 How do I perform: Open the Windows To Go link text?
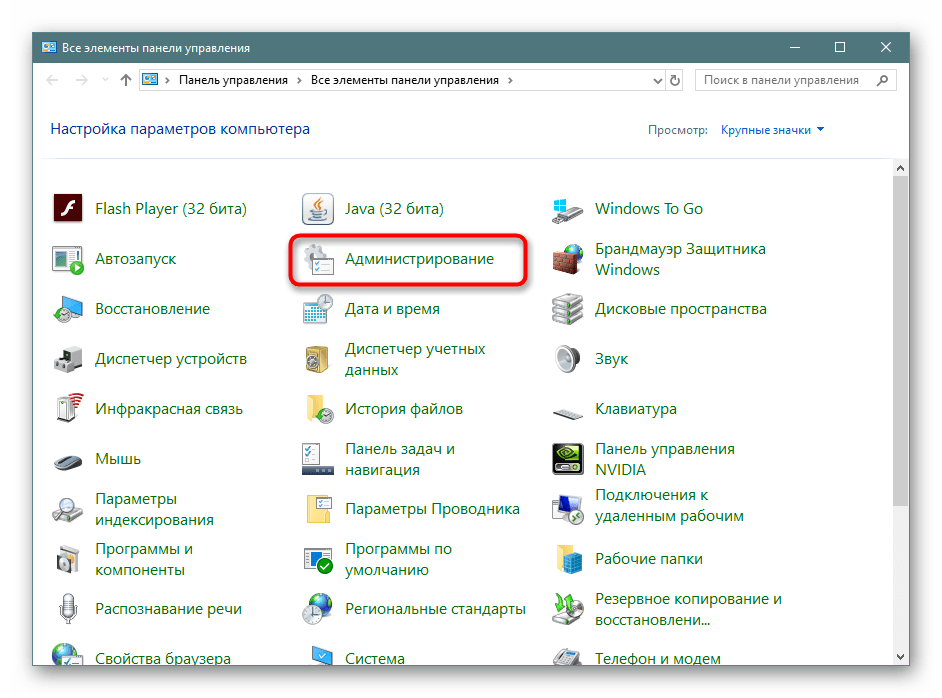coord(648,208)
